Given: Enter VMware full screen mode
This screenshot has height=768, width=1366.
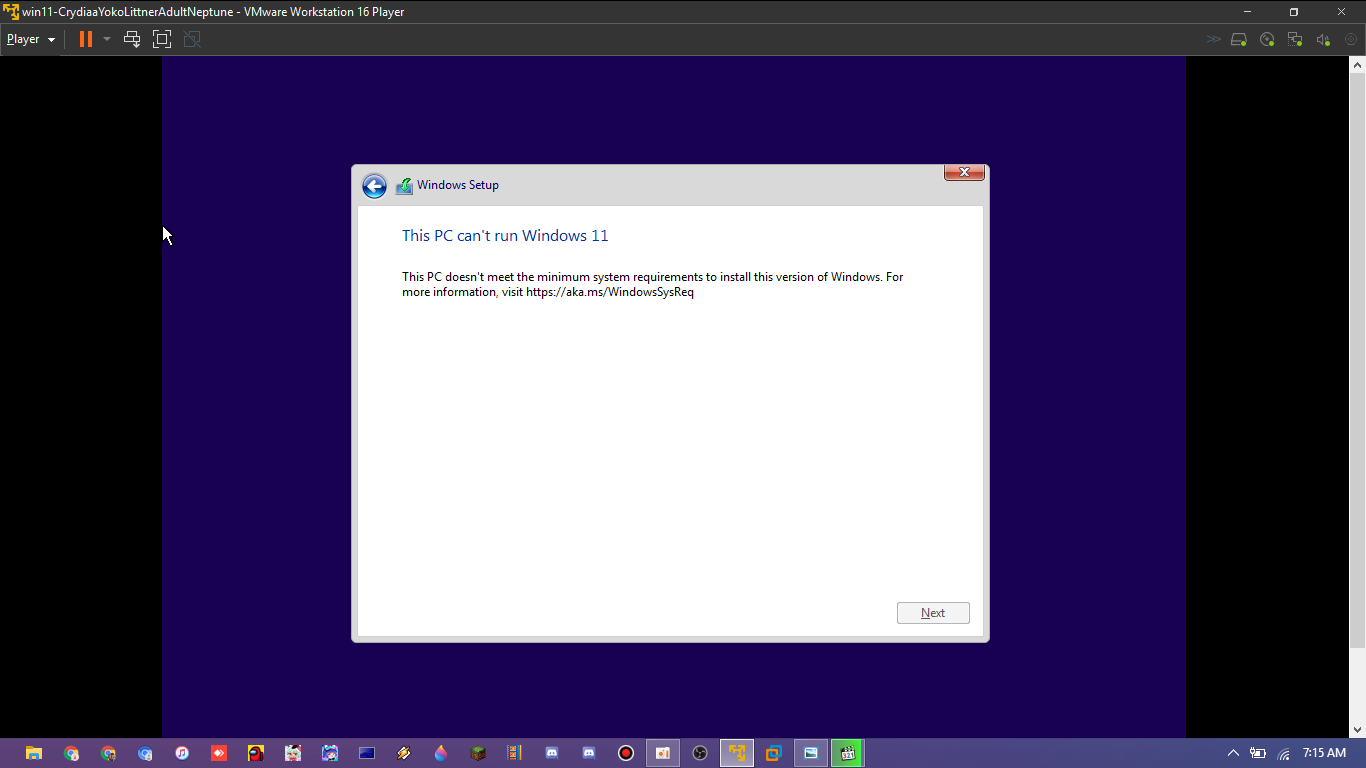Looking at the screenshot, I should 162,39.
